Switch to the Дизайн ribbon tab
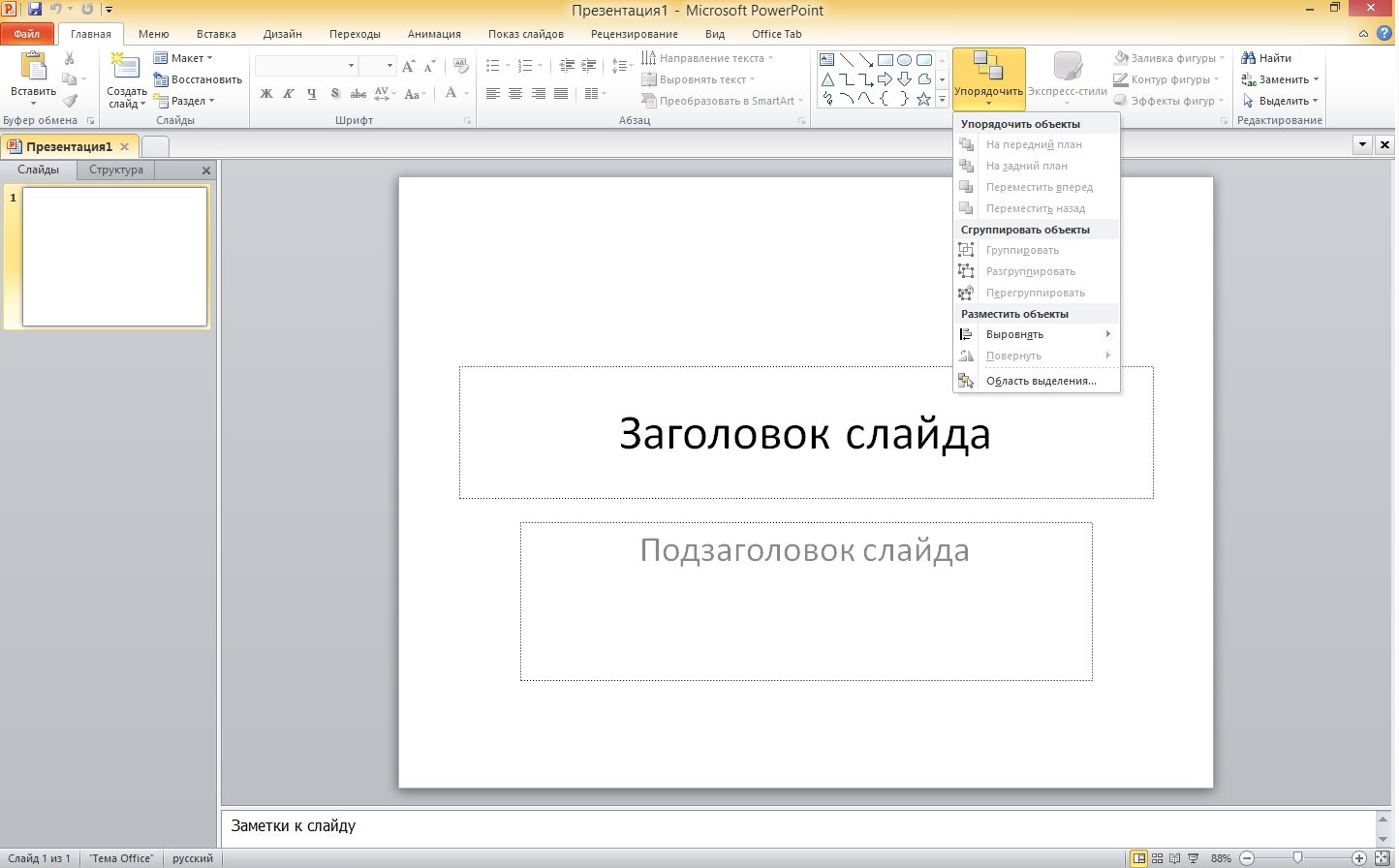 (x=282, y=34)
